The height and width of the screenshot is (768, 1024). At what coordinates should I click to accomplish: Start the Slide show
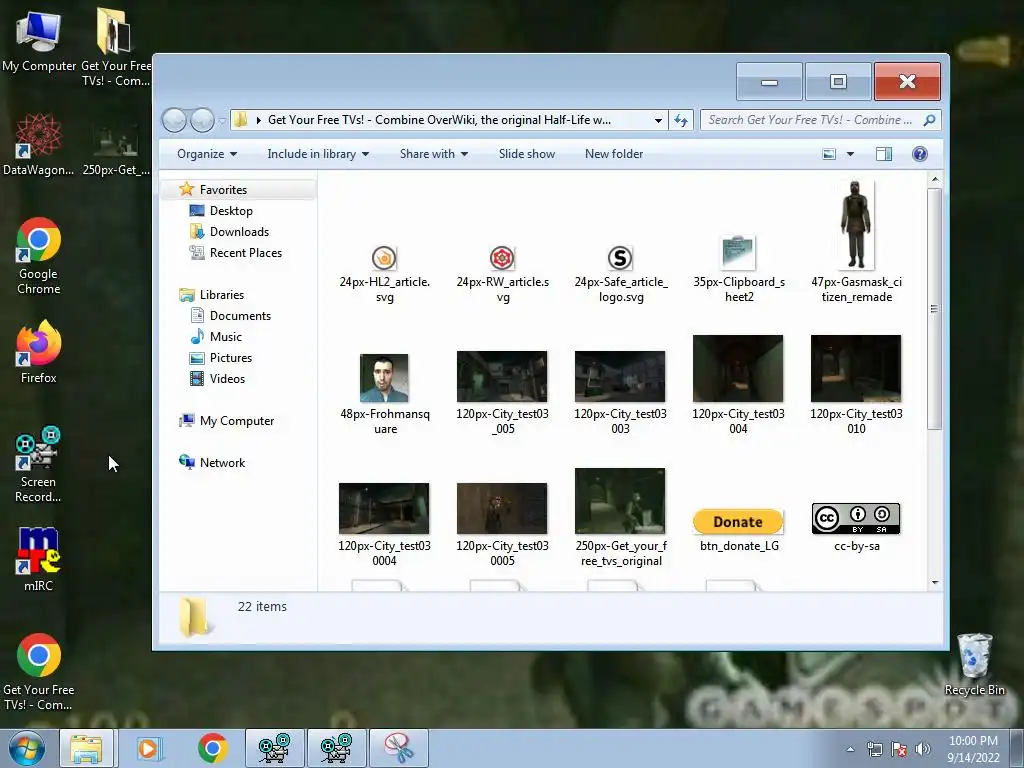tap(527, 154)
